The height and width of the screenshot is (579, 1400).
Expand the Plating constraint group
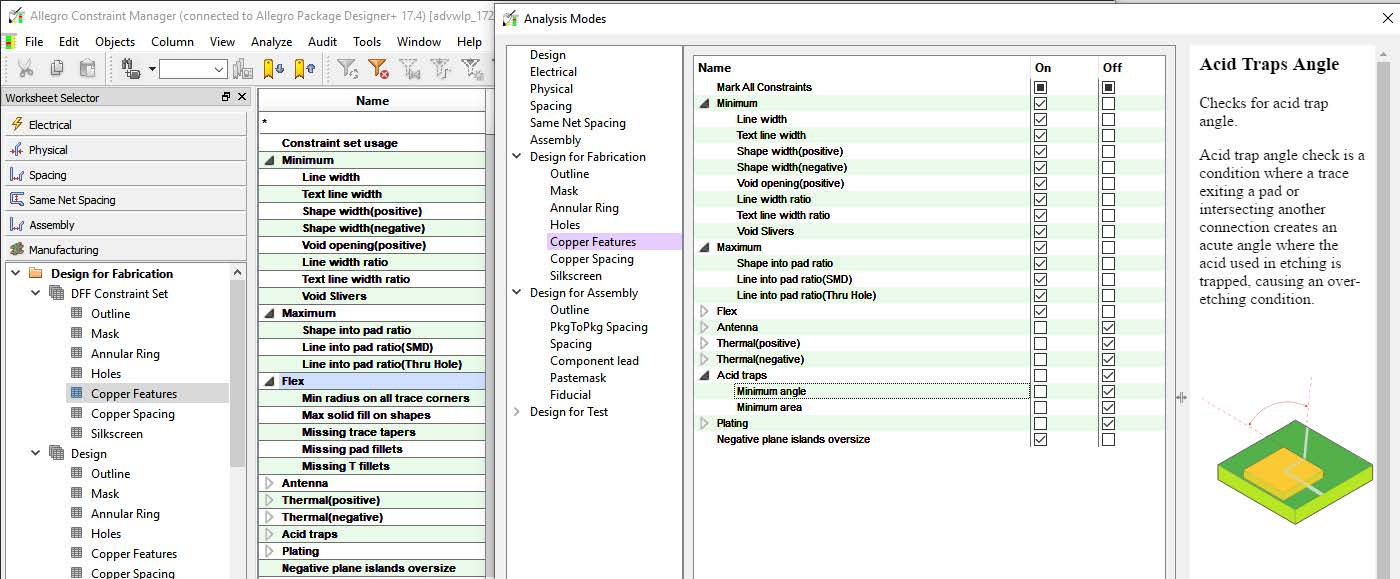point(705,423)
